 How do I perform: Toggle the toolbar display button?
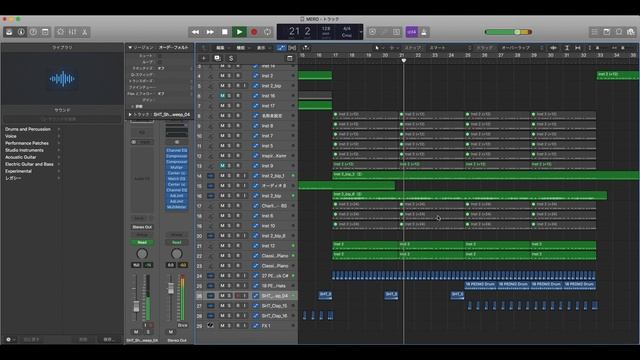tap(45, 32)
